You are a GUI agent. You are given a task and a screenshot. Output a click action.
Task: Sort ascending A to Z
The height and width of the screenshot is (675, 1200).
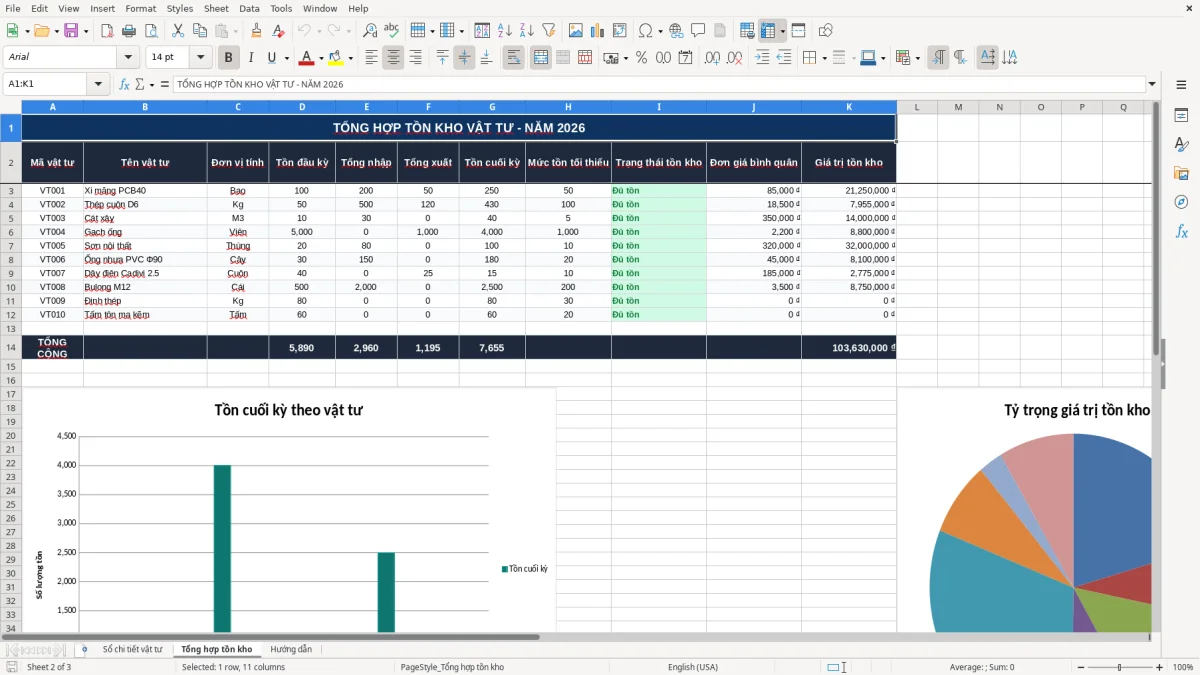(505, 31)
